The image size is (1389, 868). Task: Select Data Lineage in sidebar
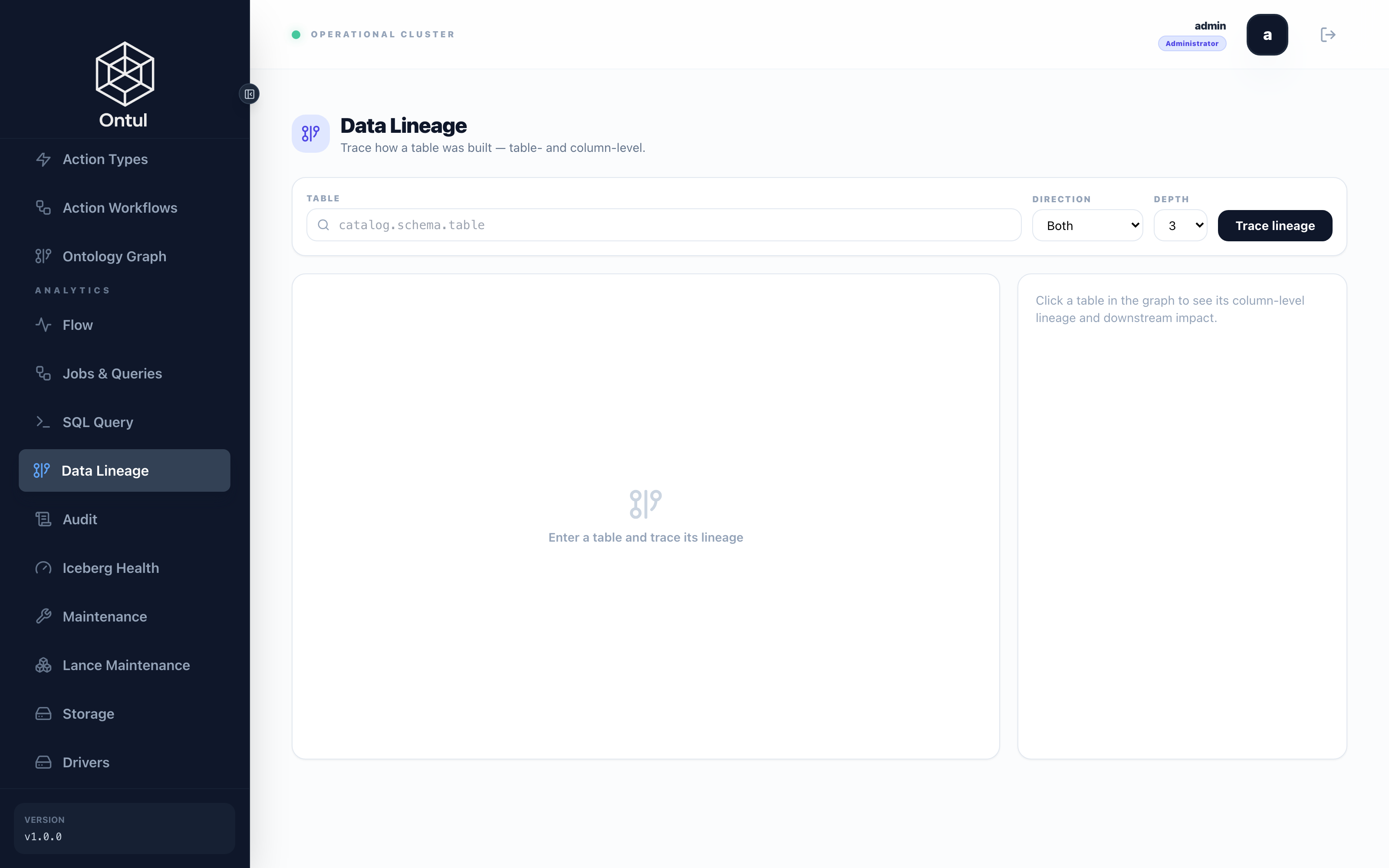click(x=125, y=471)
